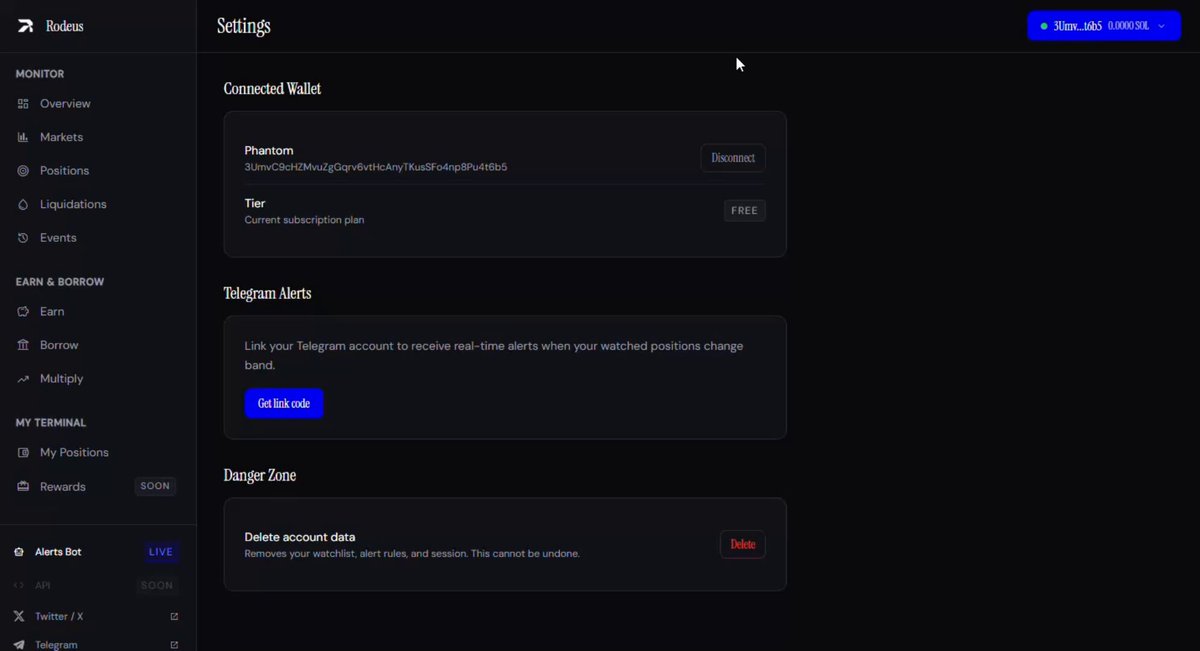Expand the 3Umv...t6b5 wallet dropdown
1200x651 pixels.
[1103, 26]
